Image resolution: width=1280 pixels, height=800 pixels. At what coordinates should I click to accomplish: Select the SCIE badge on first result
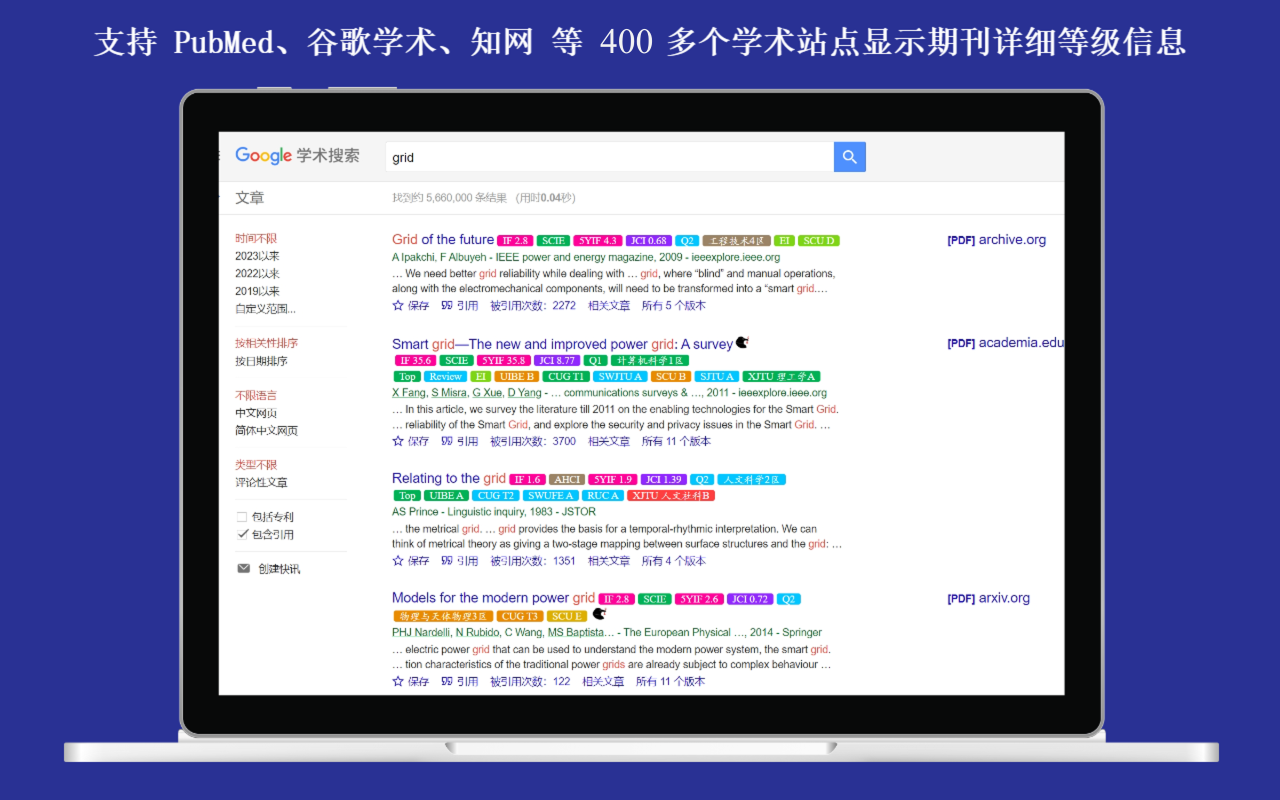[552, 240]
